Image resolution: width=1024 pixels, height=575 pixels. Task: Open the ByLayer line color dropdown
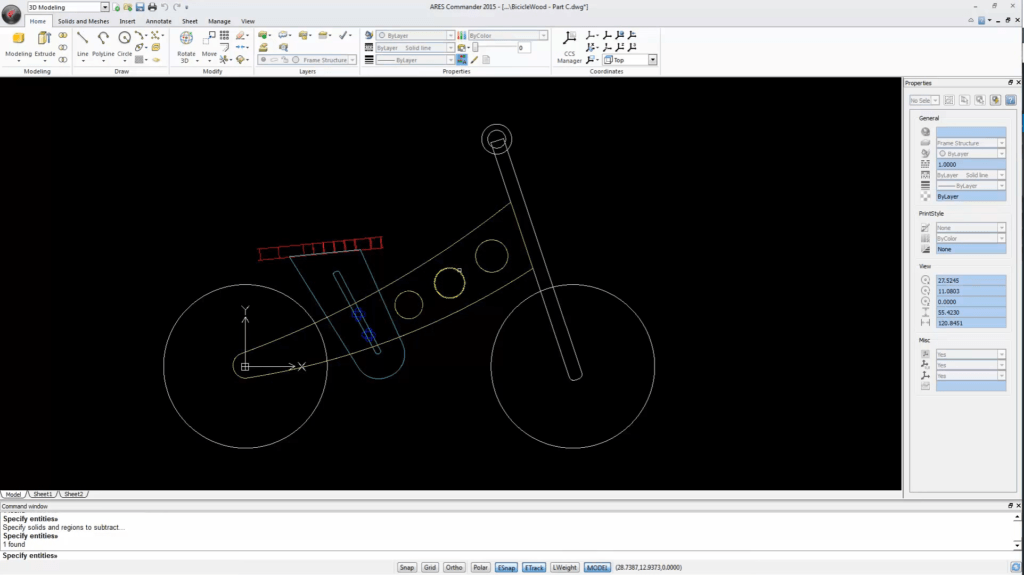(450, 35)
